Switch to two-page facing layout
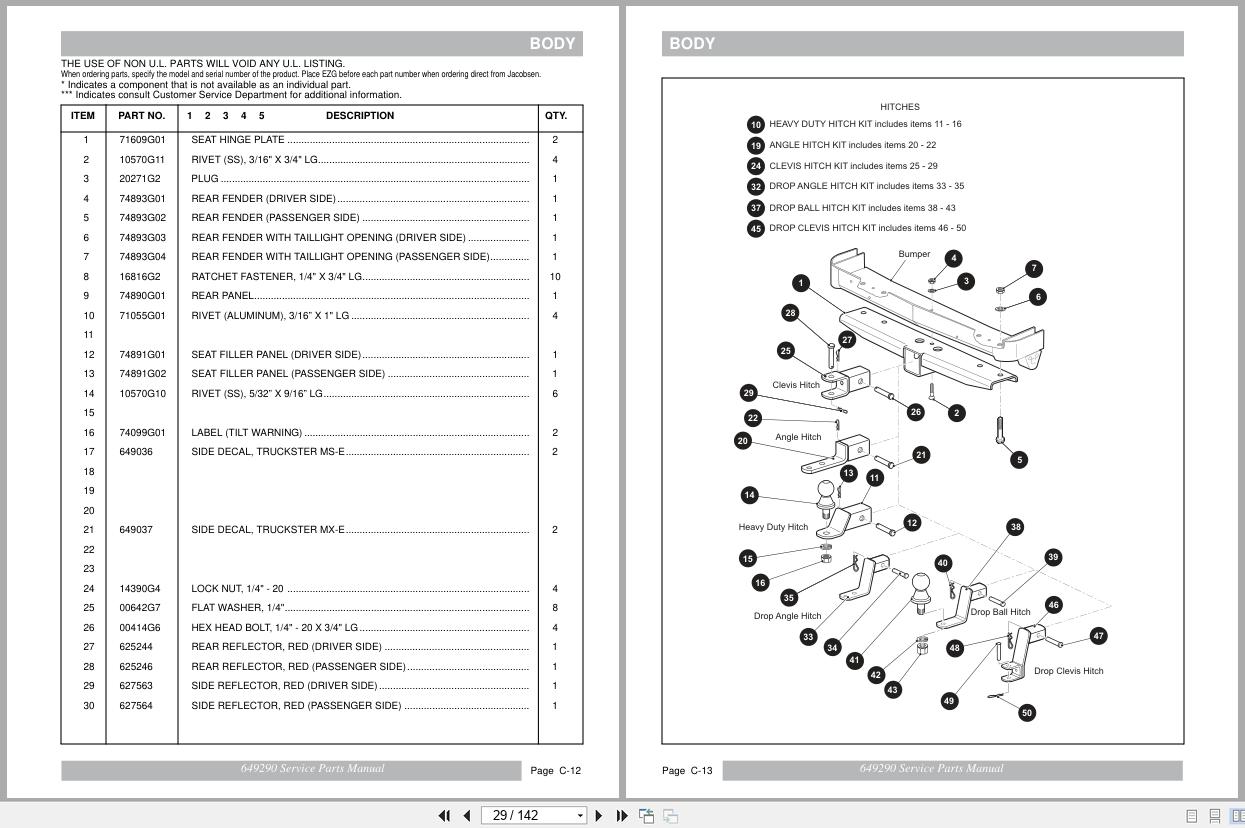Viewport: 1245px width, 828px height. point(1238,816)
